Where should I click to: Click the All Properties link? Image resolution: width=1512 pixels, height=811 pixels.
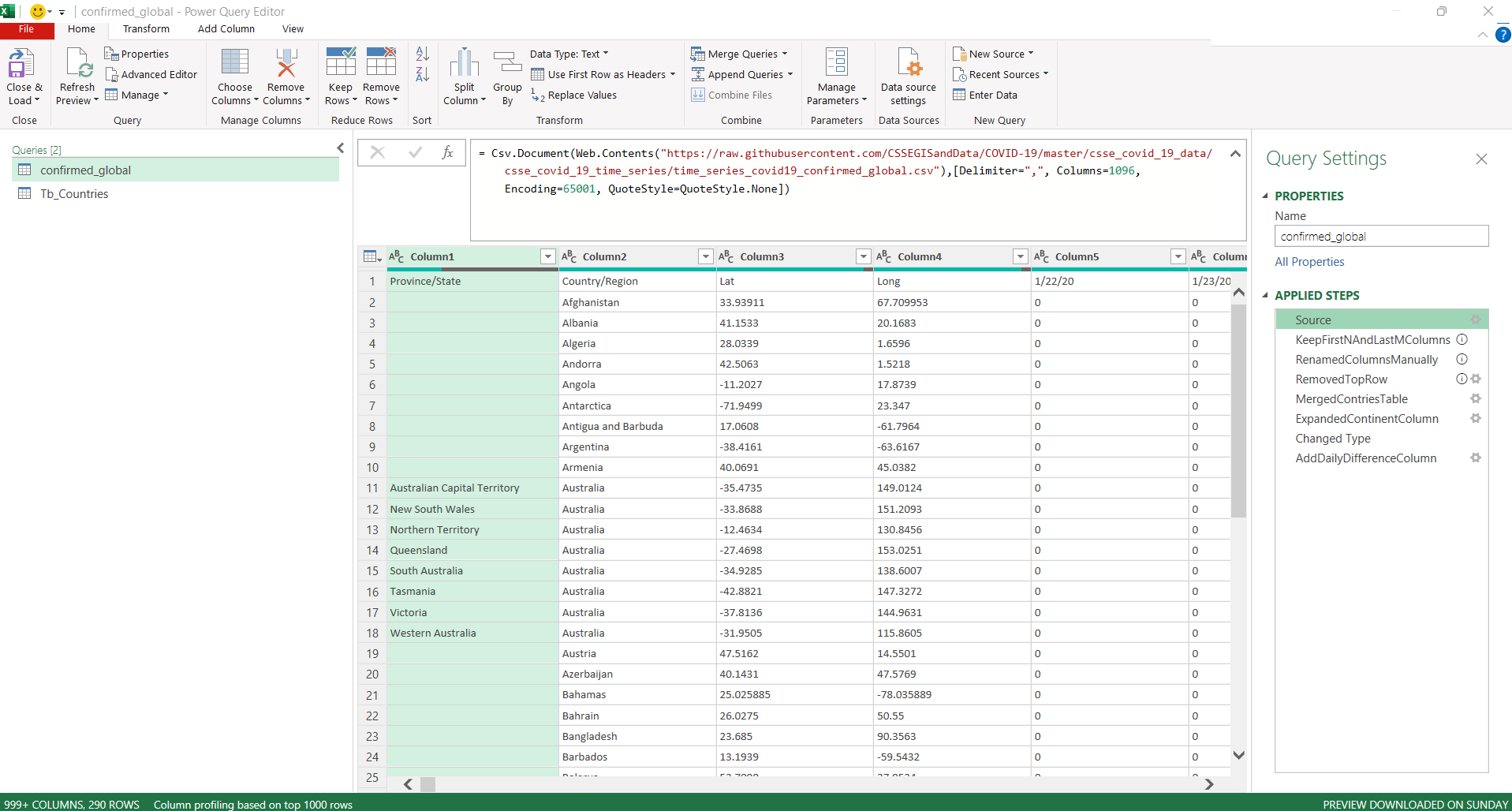coord(1309,261)
